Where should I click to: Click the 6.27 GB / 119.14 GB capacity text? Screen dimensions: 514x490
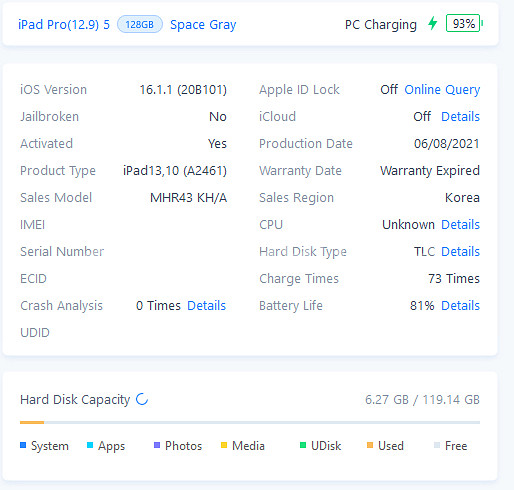click(422, 399)
